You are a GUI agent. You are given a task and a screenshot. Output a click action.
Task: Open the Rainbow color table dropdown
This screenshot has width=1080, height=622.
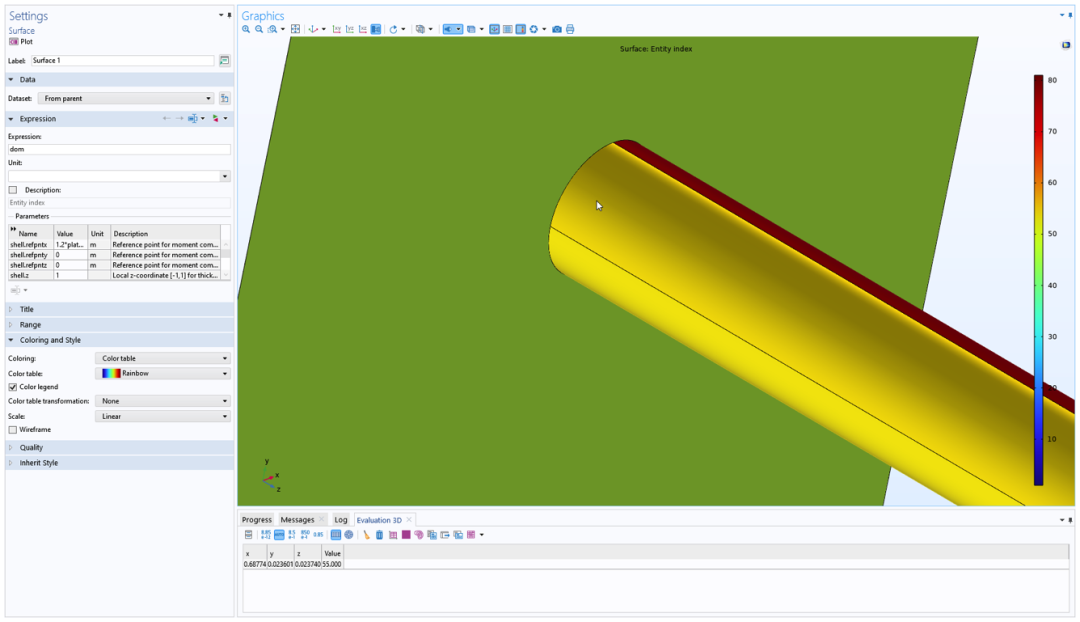(x=163, y=373)
